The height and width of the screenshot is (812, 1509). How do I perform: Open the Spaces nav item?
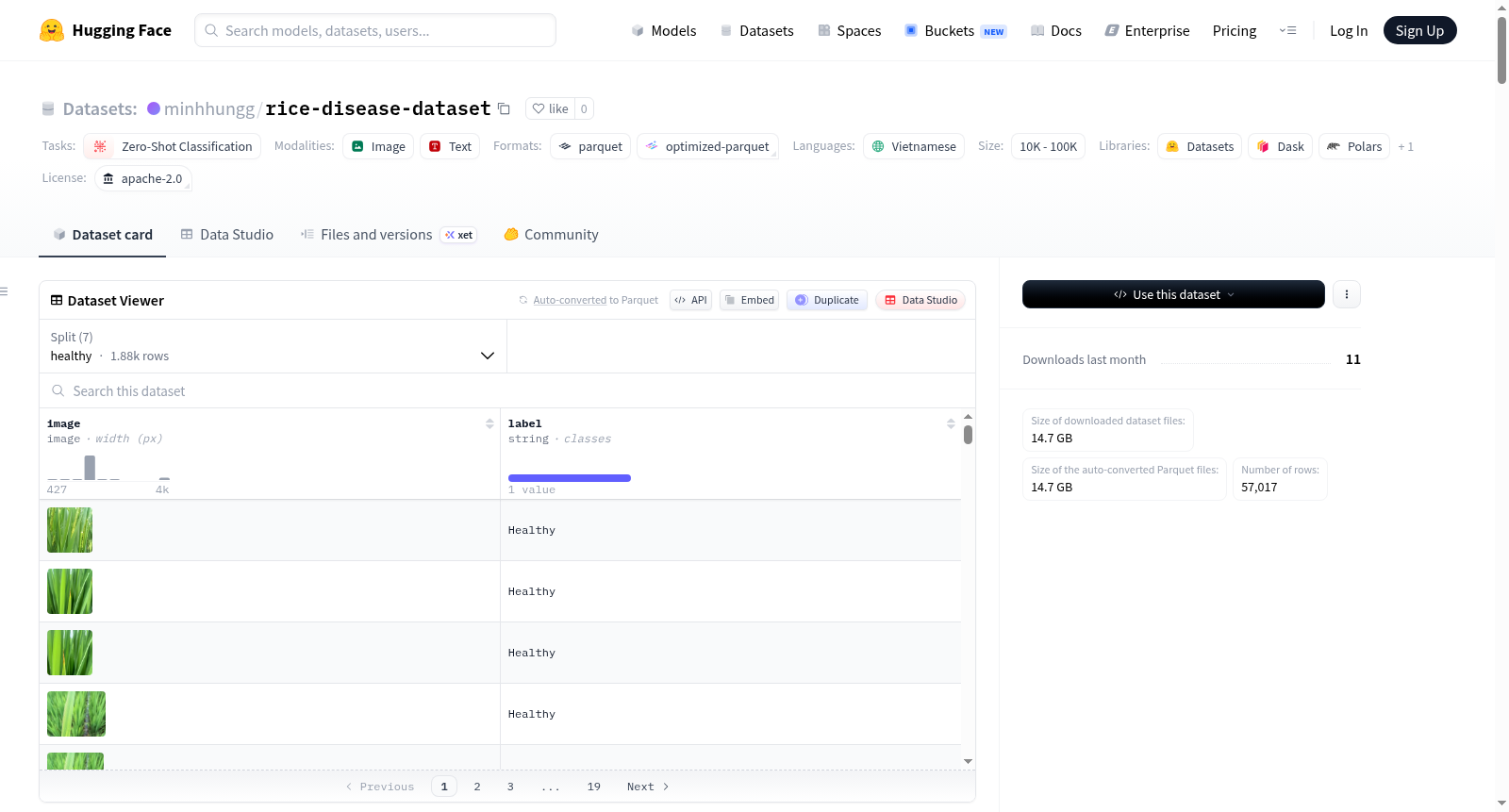849,30
